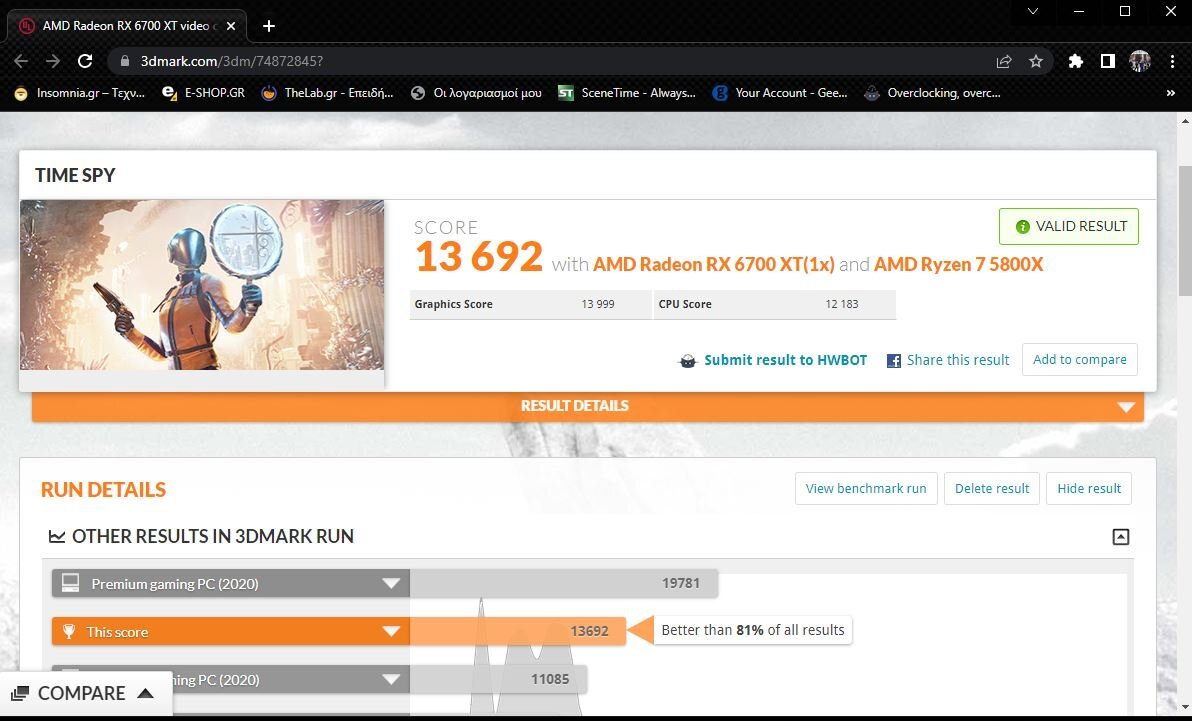Image resolution: width=1192 pixels, height=721 pixels.
Task: Open SceneTime bookmark
Action: (627, 93)
